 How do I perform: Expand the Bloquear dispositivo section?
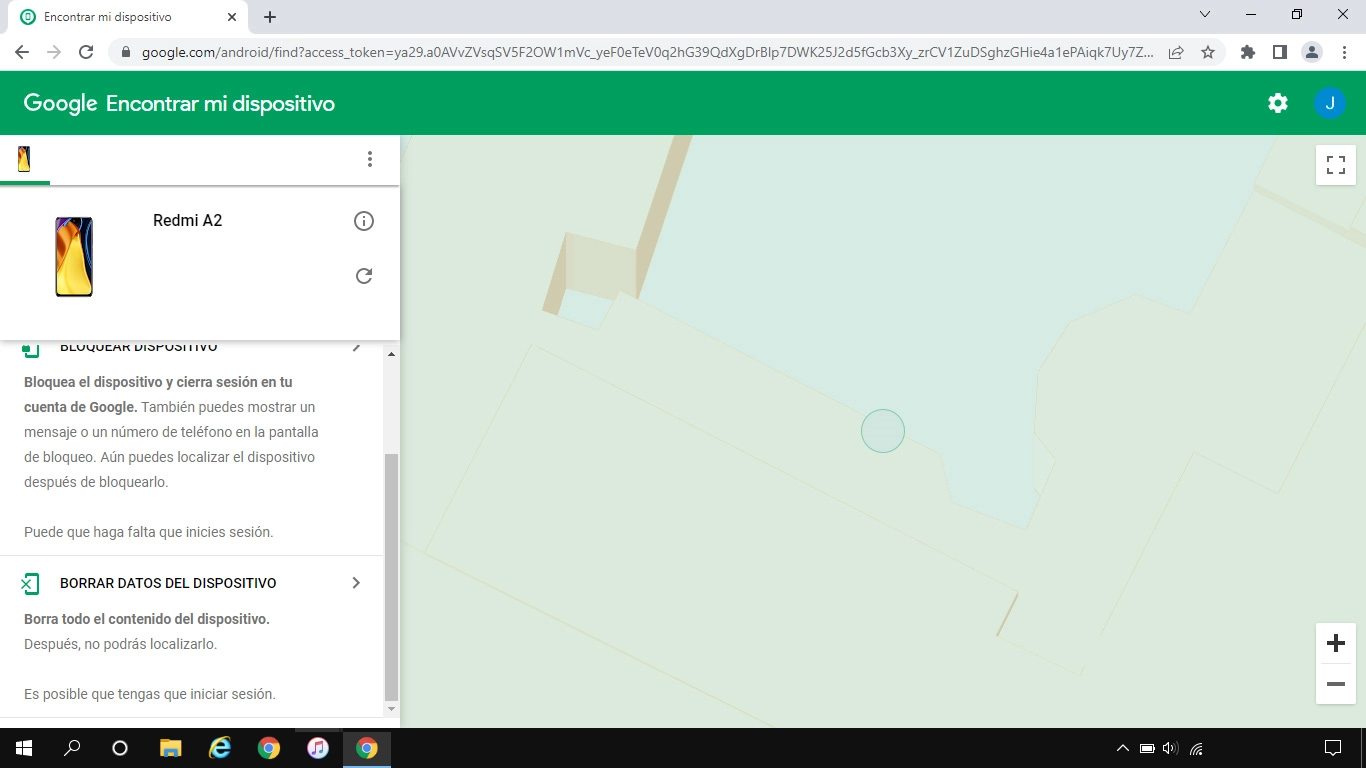[357, 346]
